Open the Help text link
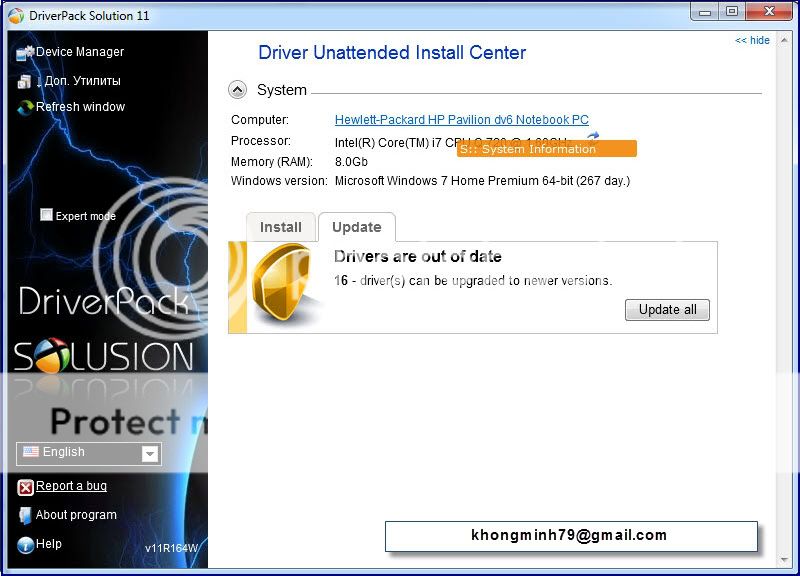800x576 pixels. pos(48,544)
